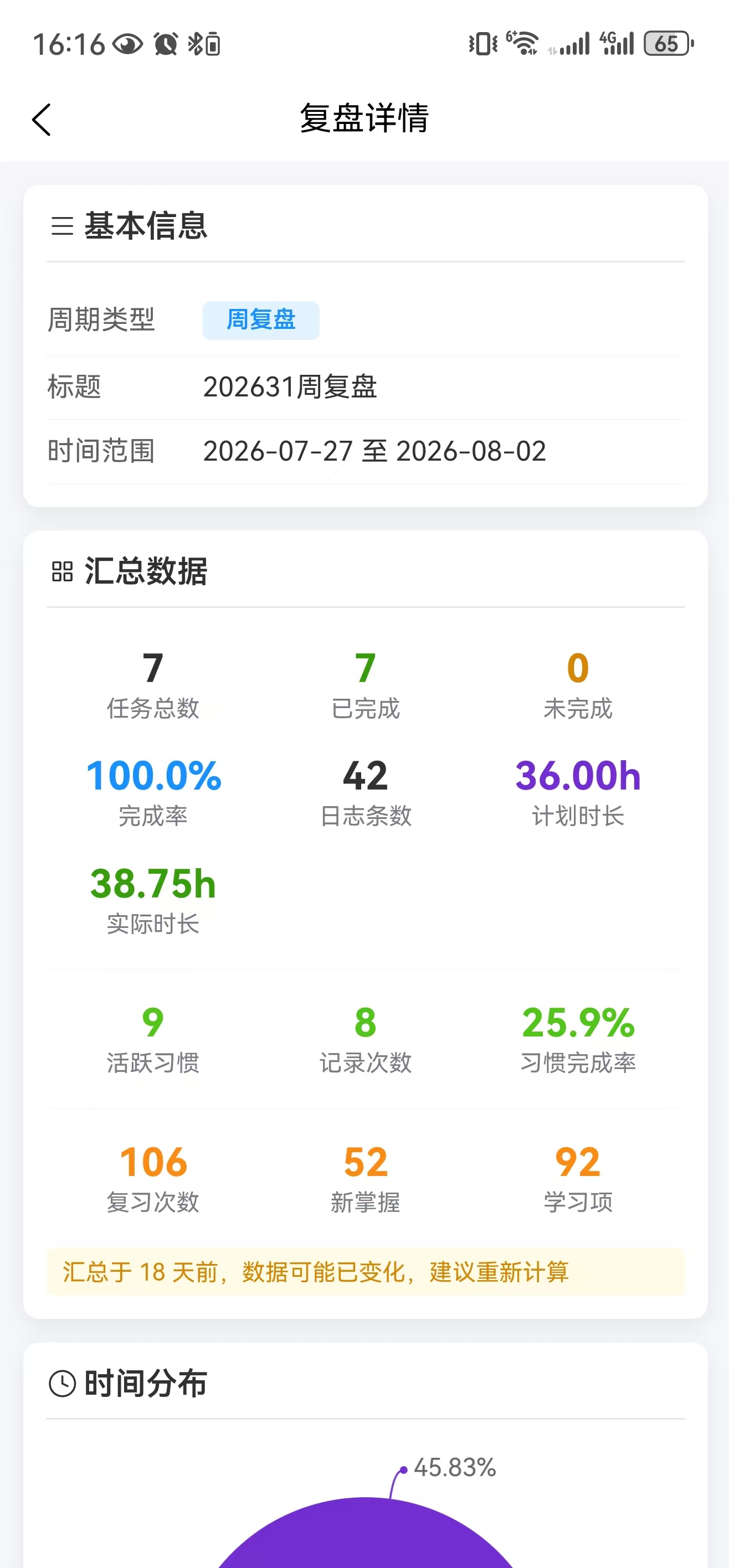Image resolution: width=729 pixels, height=1568 pixels.
Task: Tap the 45.83% pie chart label
Action: [x=455, y=1468]
